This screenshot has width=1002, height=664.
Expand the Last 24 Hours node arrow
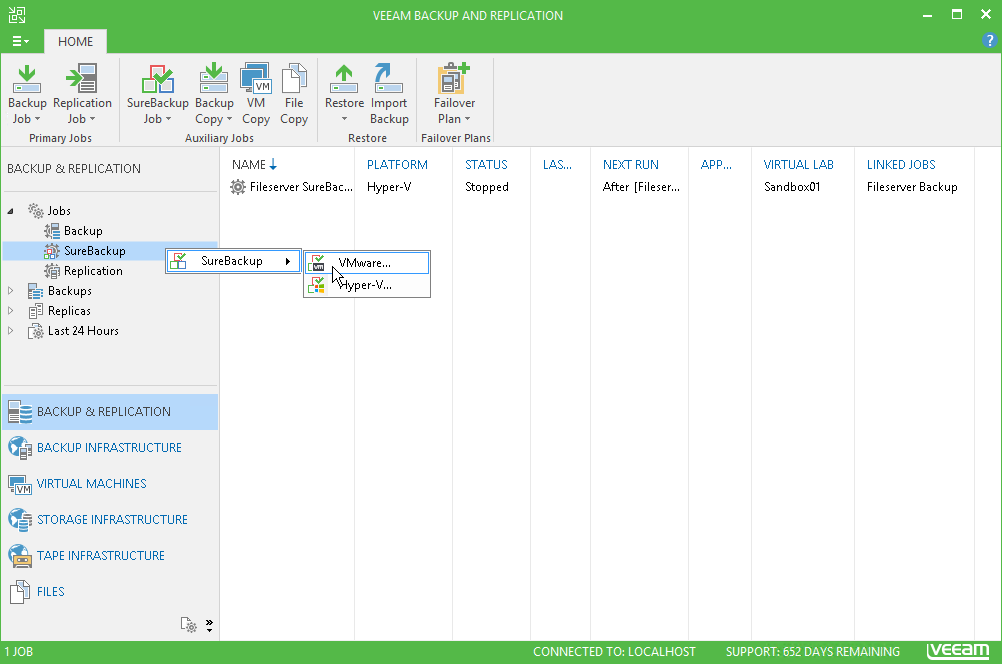click(10, 330)
